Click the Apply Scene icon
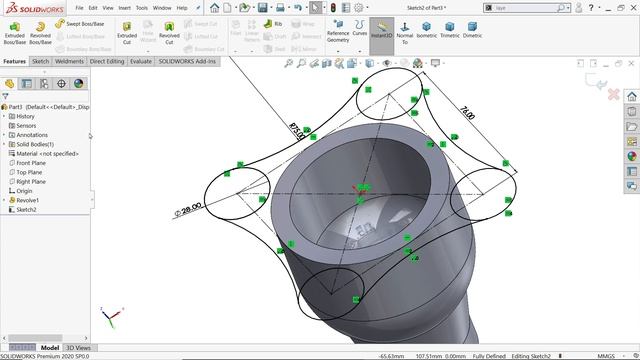The image size is (640, 360). pos(418,63)
